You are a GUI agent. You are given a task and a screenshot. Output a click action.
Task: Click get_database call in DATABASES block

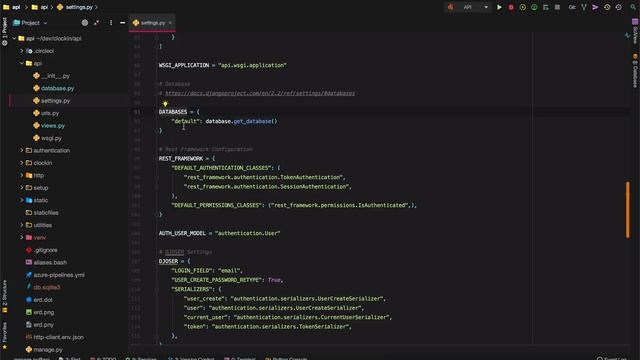(252, 121)
